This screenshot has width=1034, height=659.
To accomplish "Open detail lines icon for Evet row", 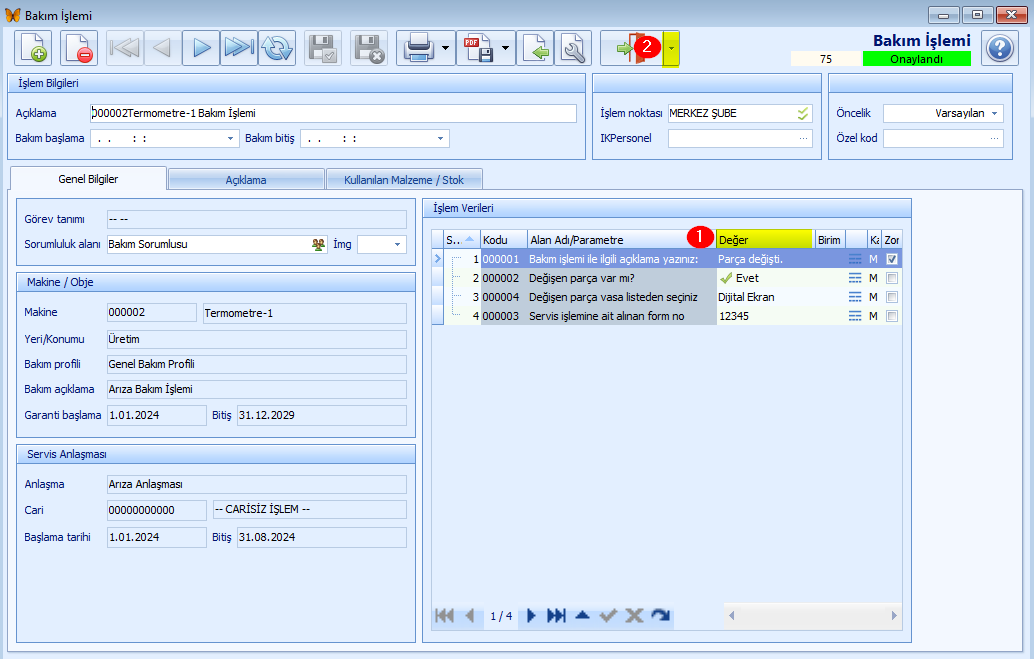I will [x=855, y=278].
